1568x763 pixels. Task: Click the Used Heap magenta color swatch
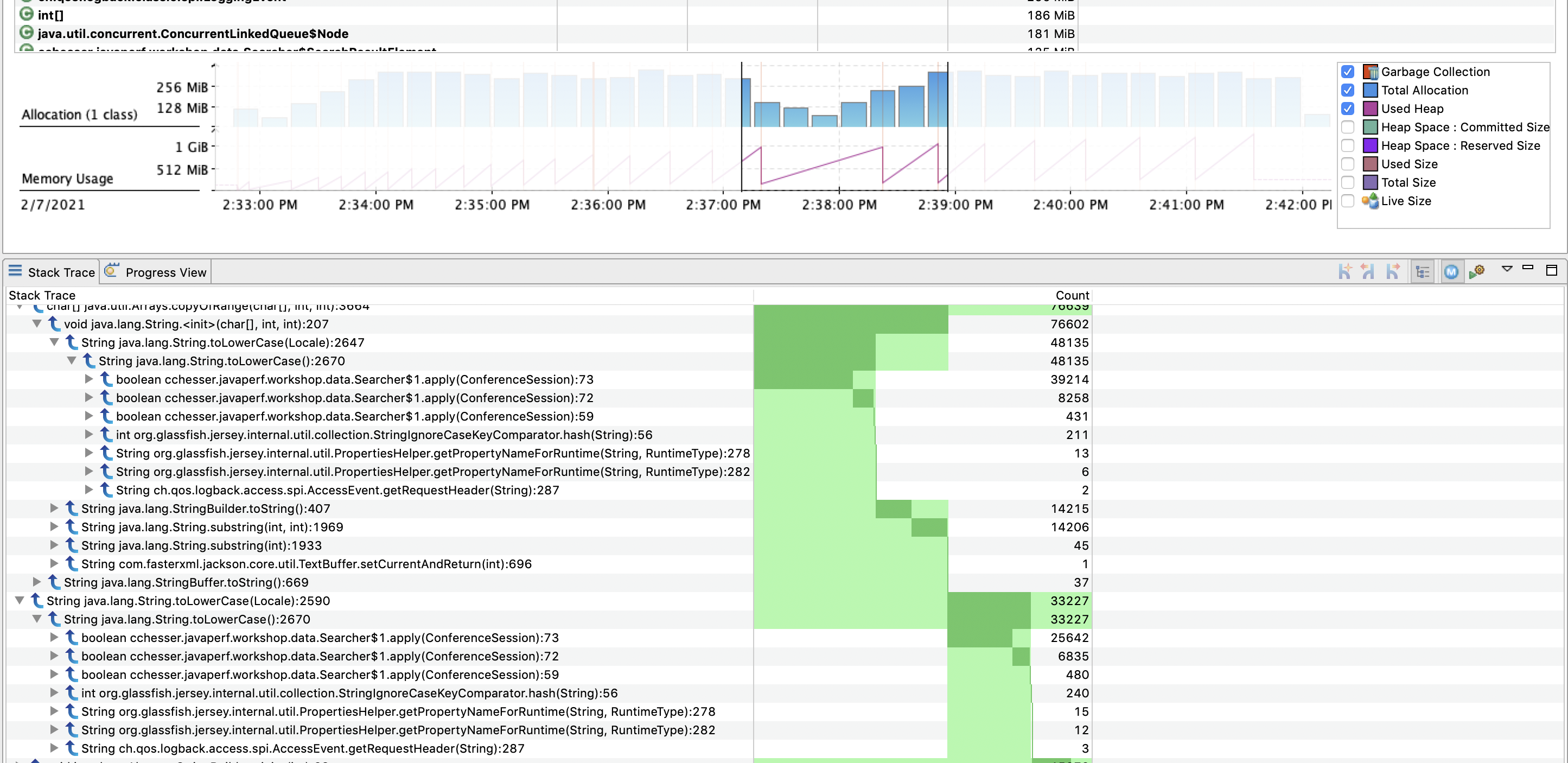1370,109
